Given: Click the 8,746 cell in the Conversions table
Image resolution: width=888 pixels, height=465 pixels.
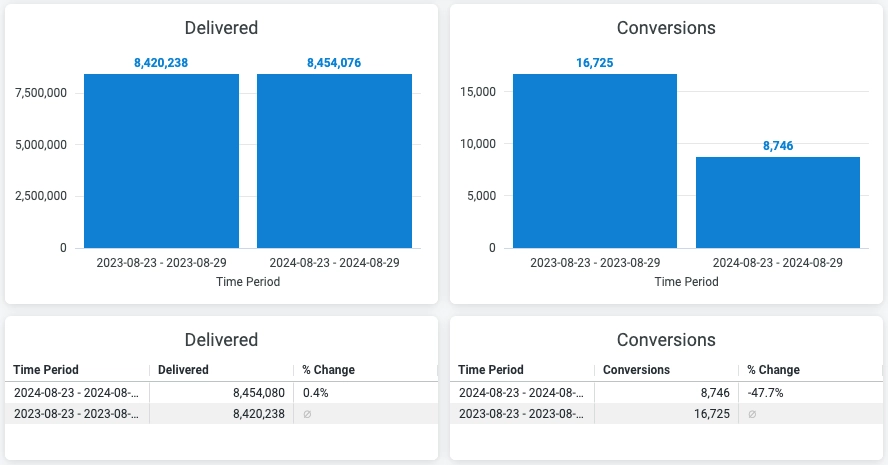Looking at the screenshot, I should point(667,393).
